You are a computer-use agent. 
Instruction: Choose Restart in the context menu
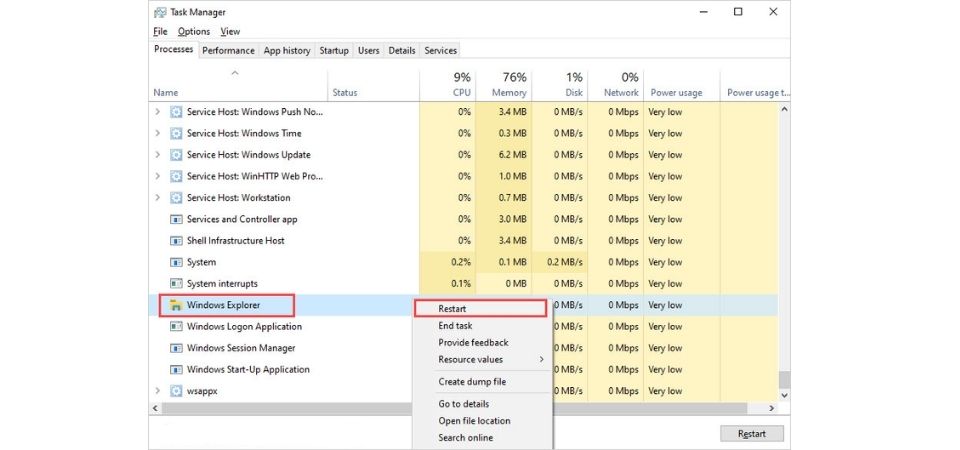480,309
